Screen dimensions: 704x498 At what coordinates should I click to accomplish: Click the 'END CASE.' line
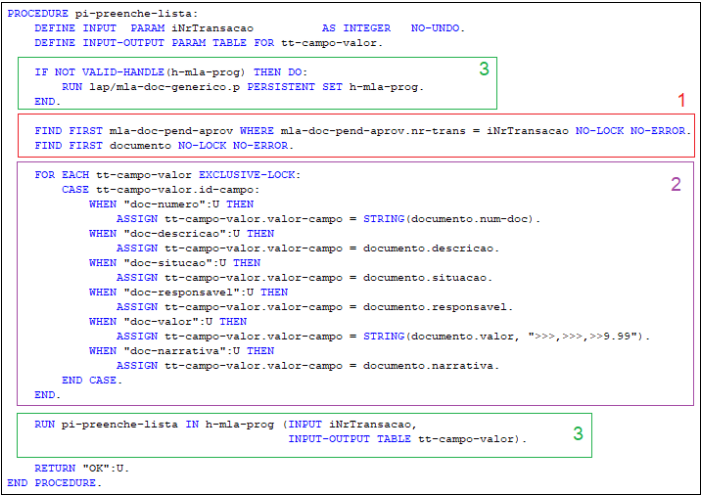tap(92, 380)
